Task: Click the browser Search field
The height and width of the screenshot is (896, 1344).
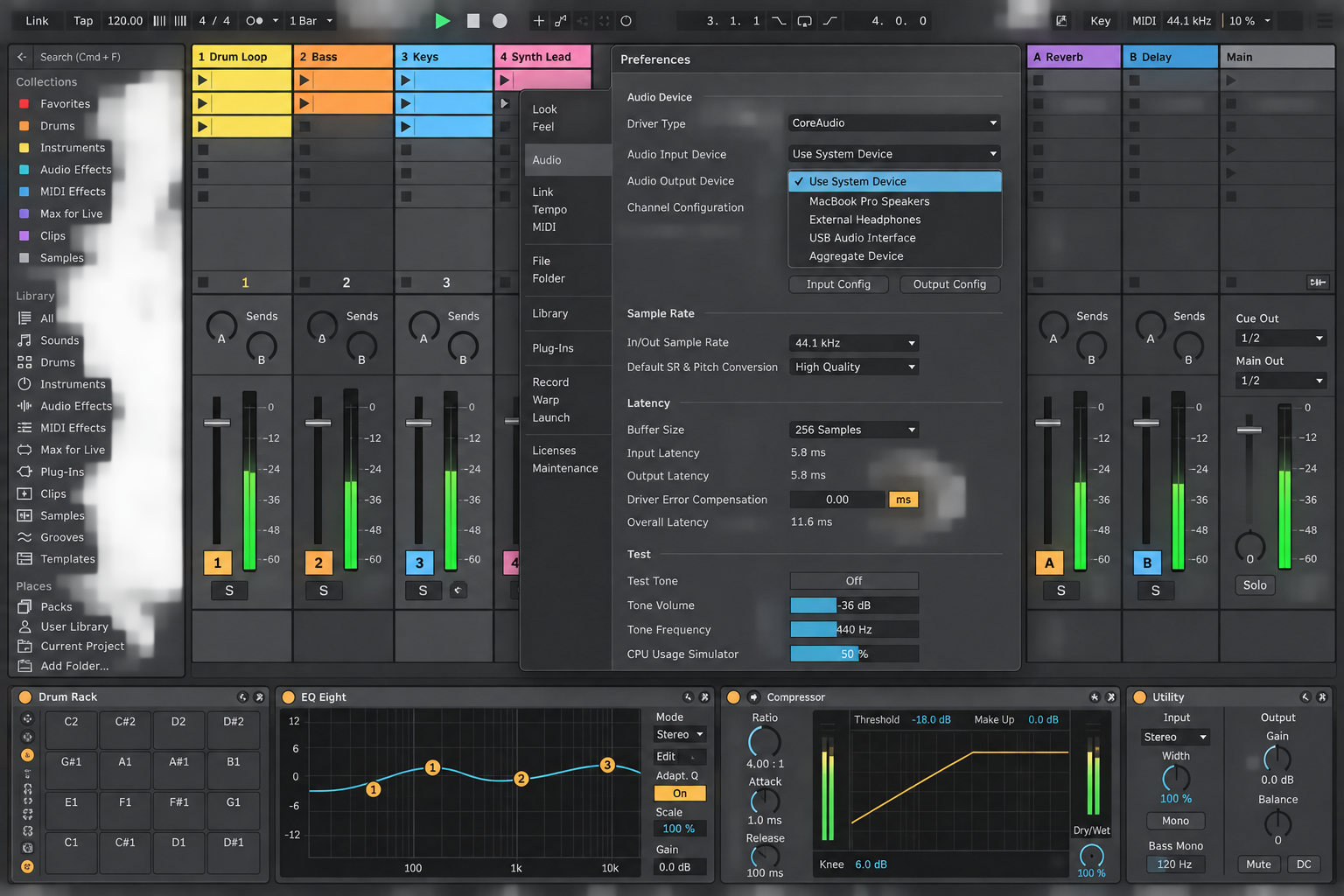Action: (x=107, y=57)
